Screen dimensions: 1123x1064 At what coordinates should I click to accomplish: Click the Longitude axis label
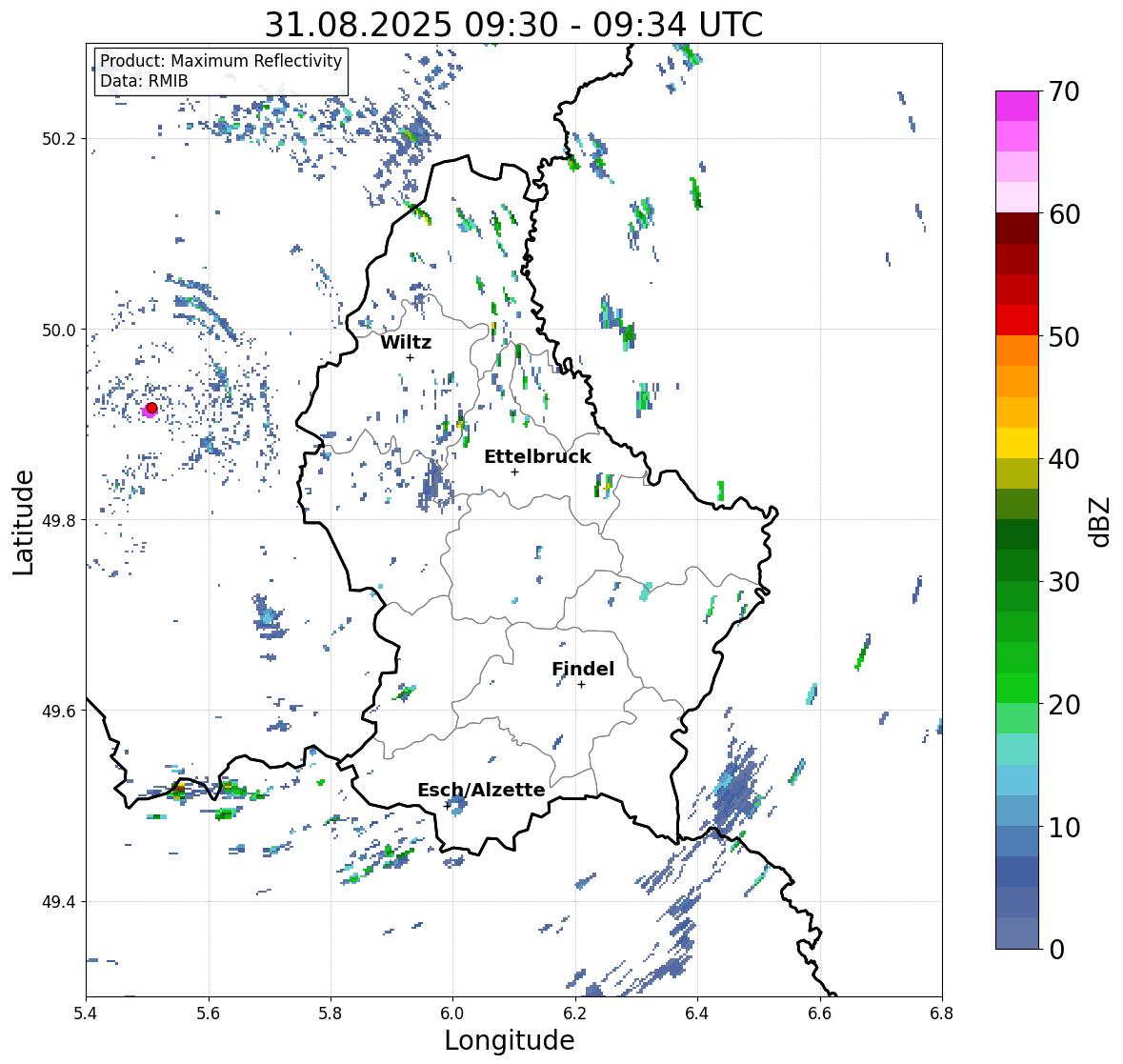(x=510, y=1040)
